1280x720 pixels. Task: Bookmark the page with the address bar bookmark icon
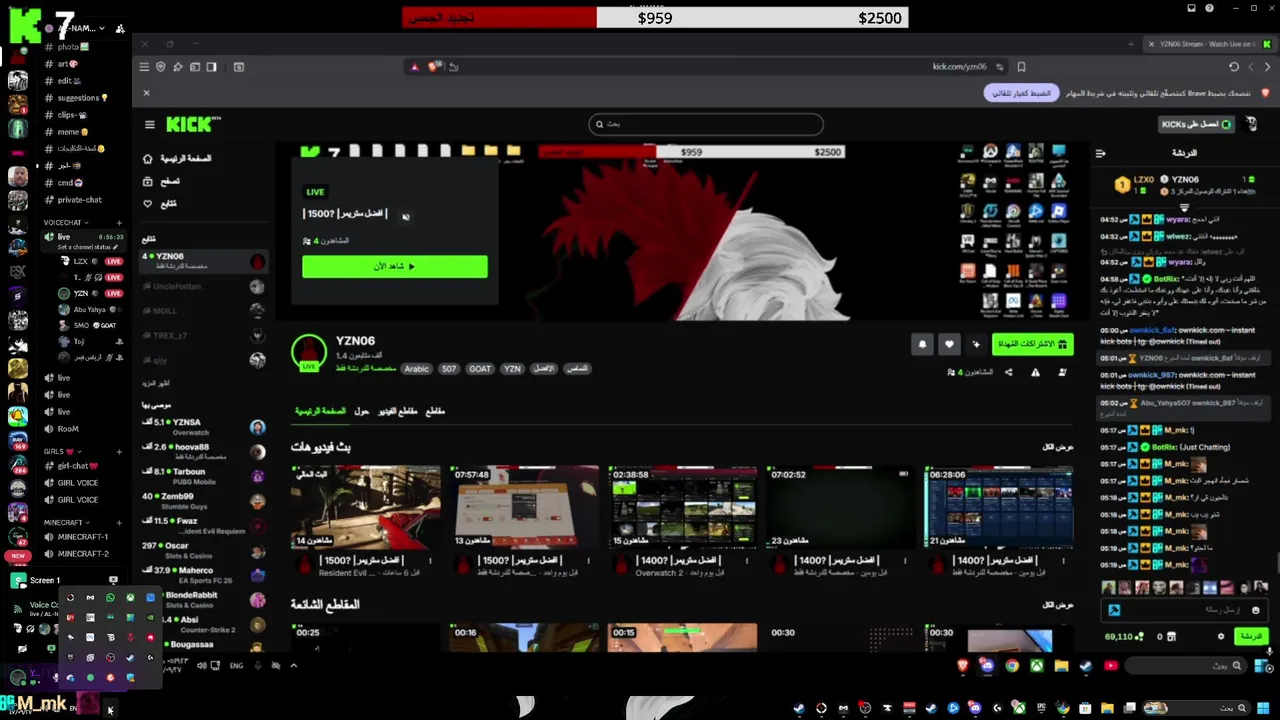[1021, 67]
